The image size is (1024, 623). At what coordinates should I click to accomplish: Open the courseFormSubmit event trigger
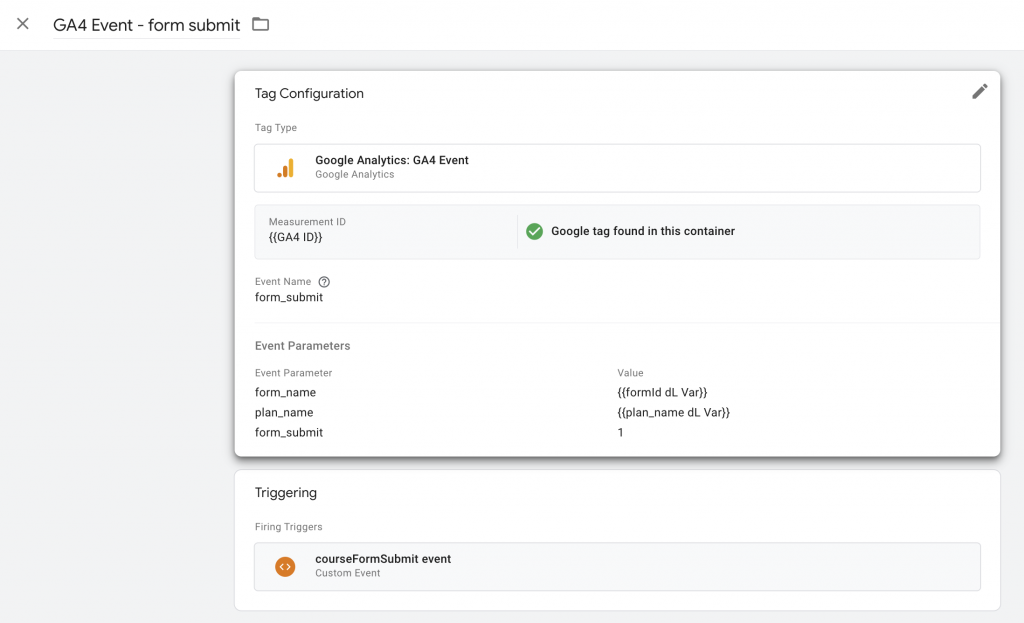pyautogui.click(x=617, y=566)
